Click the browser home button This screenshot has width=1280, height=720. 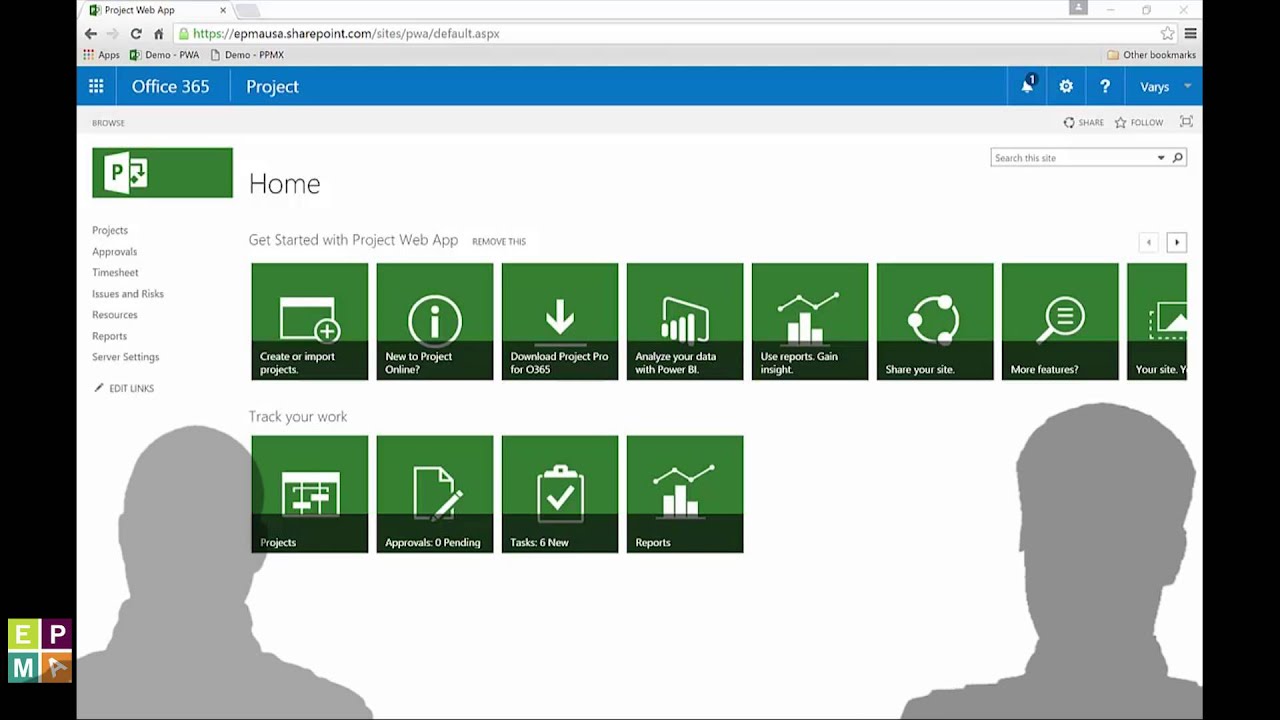158,33
